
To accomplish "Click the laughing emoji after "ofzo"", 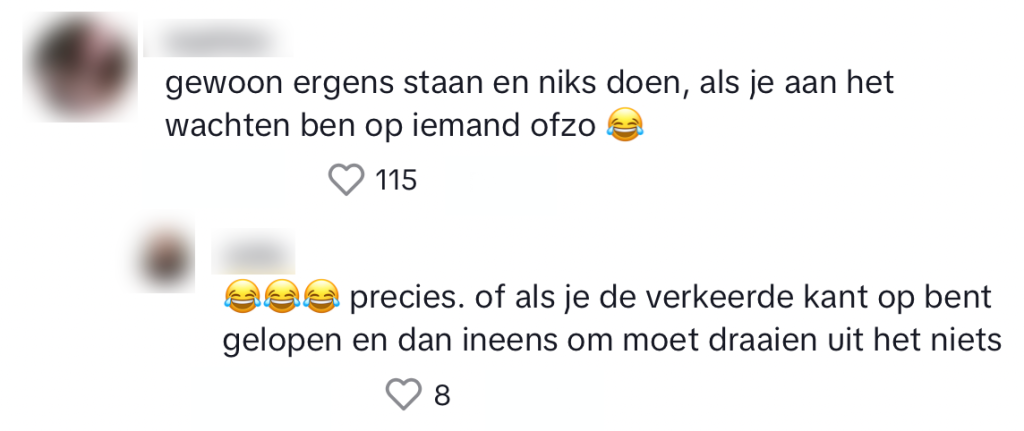I will click(x=625, y=126).
